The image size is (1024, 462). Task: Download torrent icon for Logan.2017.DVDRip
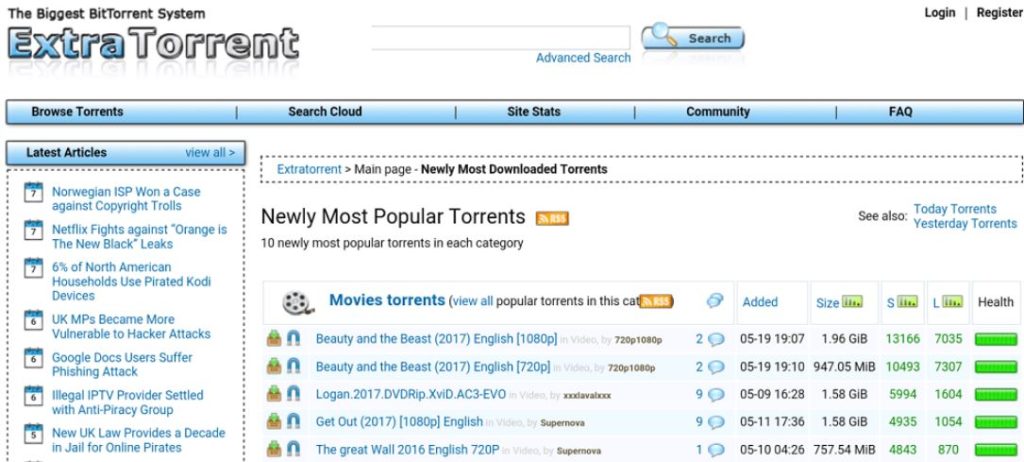(x=274, y=394)
